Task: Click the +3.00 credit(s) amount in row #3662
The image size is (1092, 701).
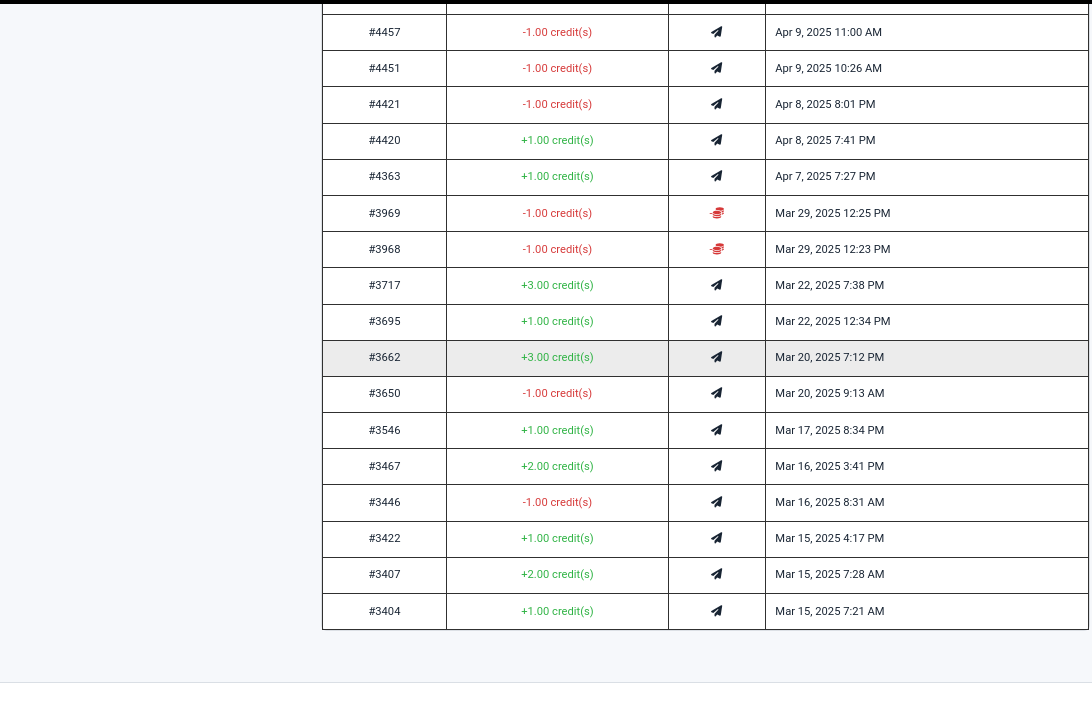Action: click(557, 357)
